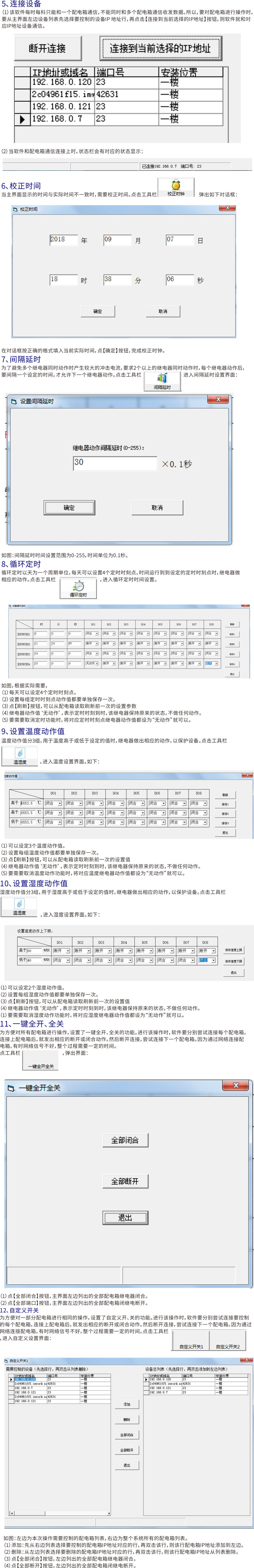Image resolution: width=254 pixels, height=1568 pixels.
Task: Click 删除 in 自定义开关1 dialog
Action: coord(127,1419)
